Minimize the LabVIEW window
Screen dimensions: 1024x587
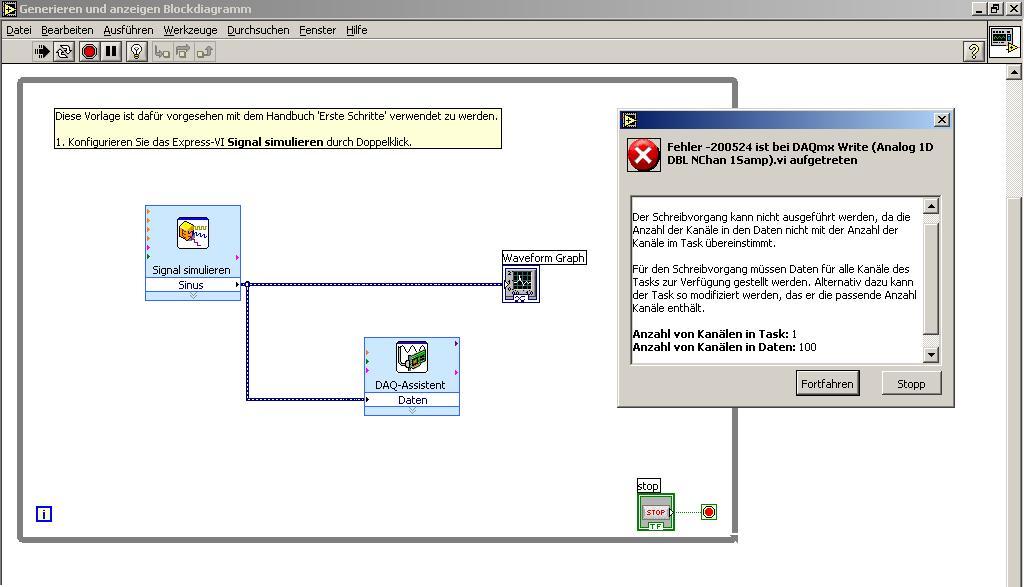tap(978, 9)
